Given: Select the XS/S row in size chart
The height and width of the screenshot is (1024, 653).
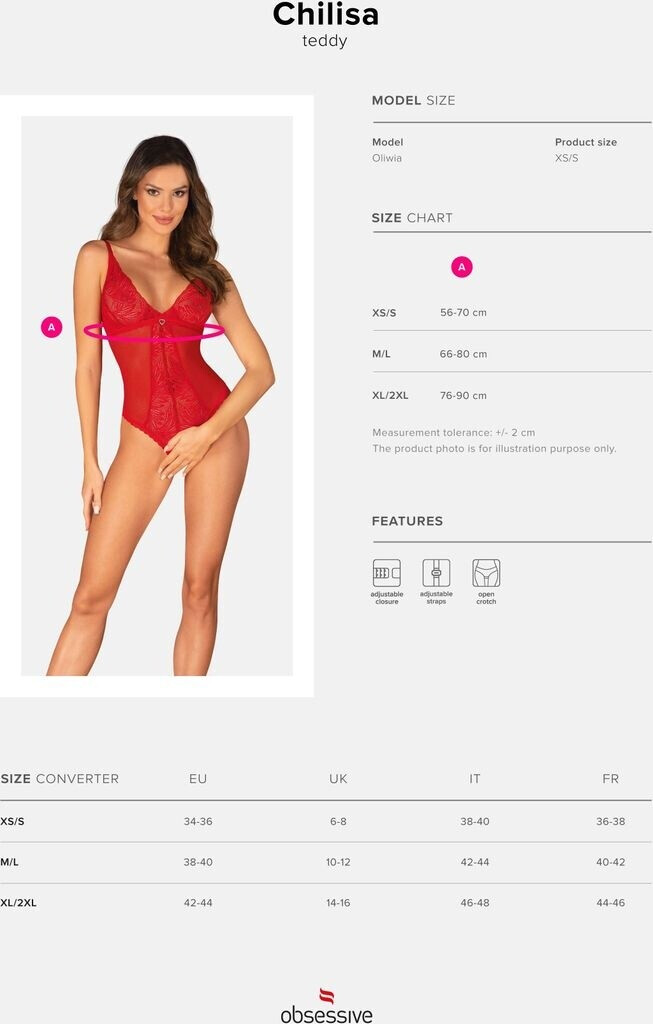Looking at the screenshot, I should (x=511, y=313).
